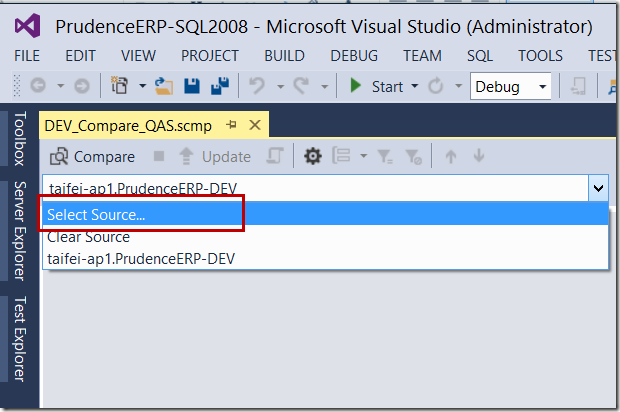Expand the Group results dropdown arrow

click(363, 156)
